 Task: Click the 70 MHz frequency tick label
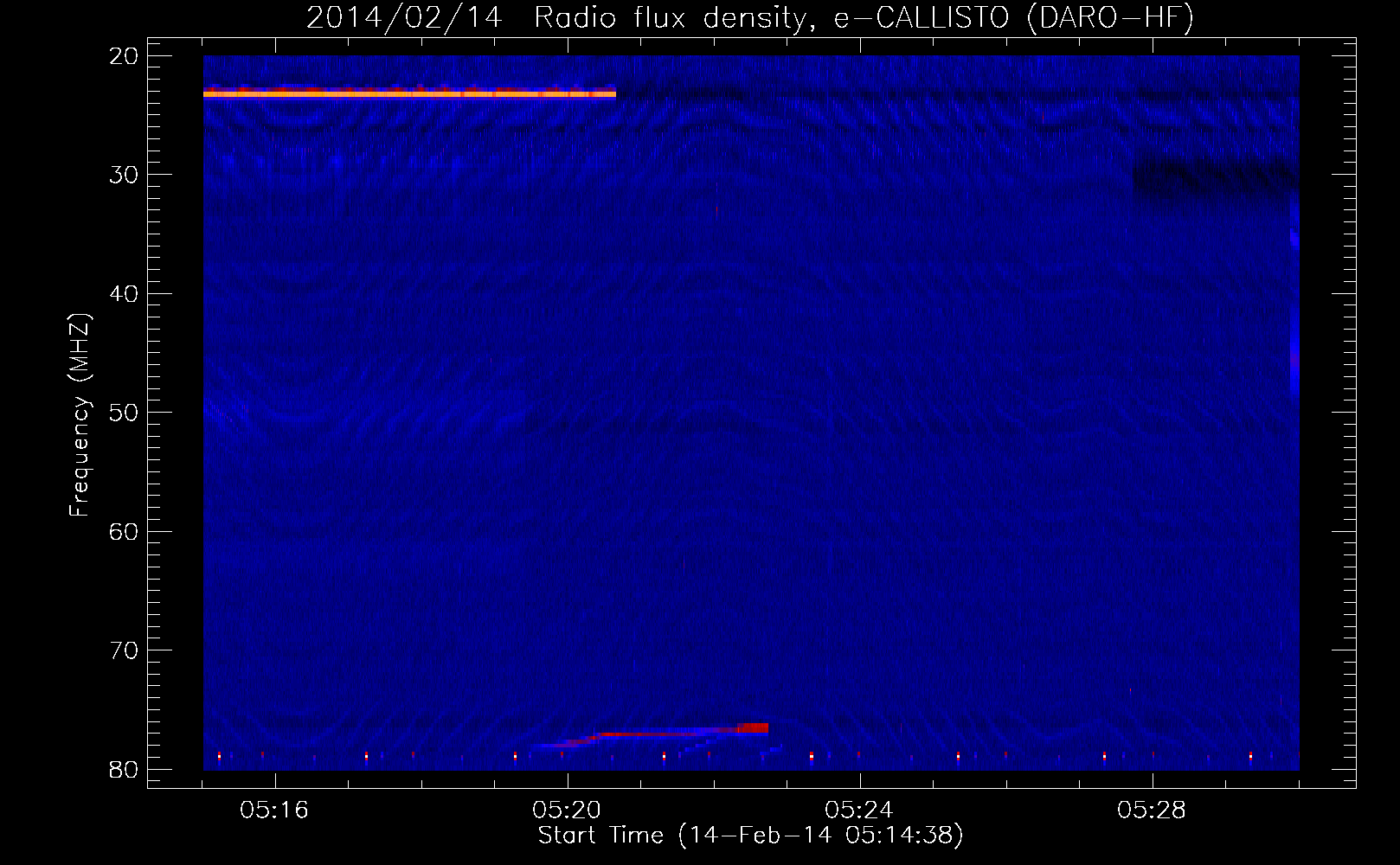click(125, 650)
